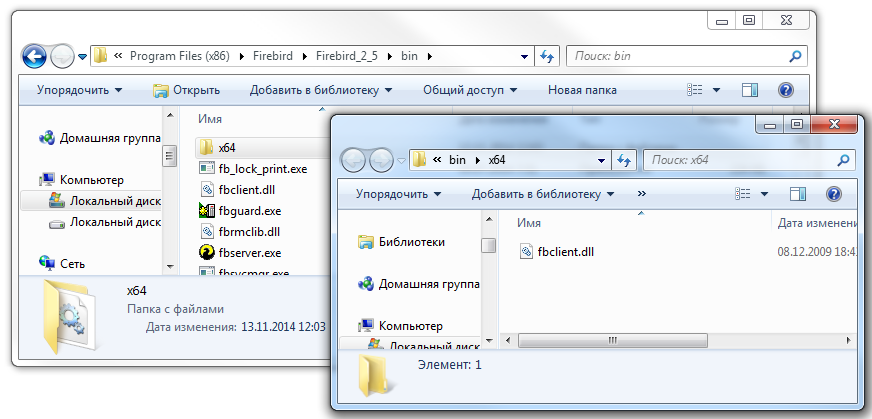The height and width of the screenshot is (419, 872).
Task: Open the help icon in the bin window
Action: tap(785, 90)
